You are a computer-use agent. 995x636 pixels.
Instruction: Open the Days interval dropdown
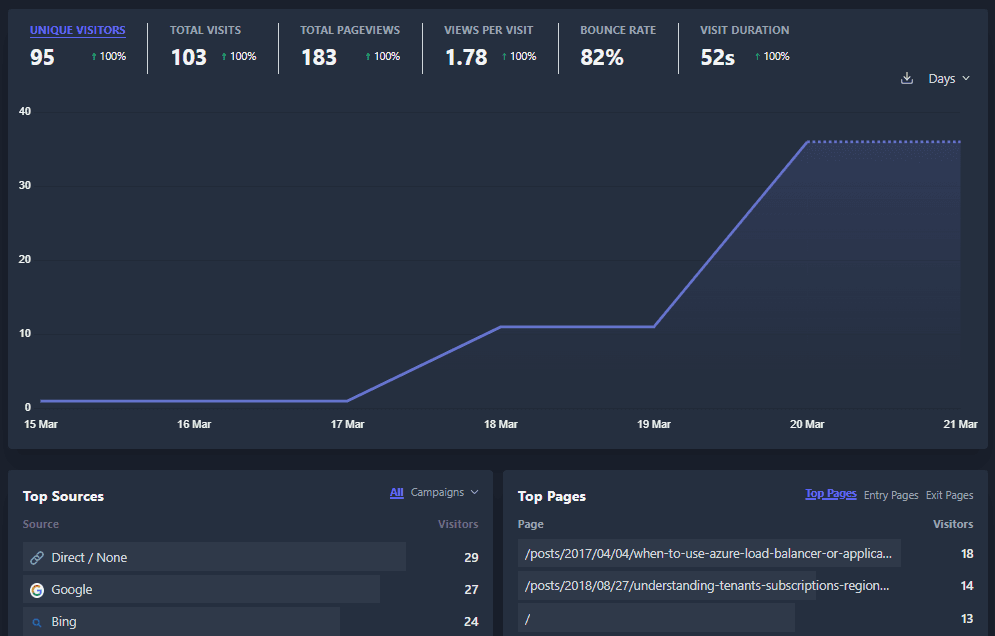[x=948, y=79]
